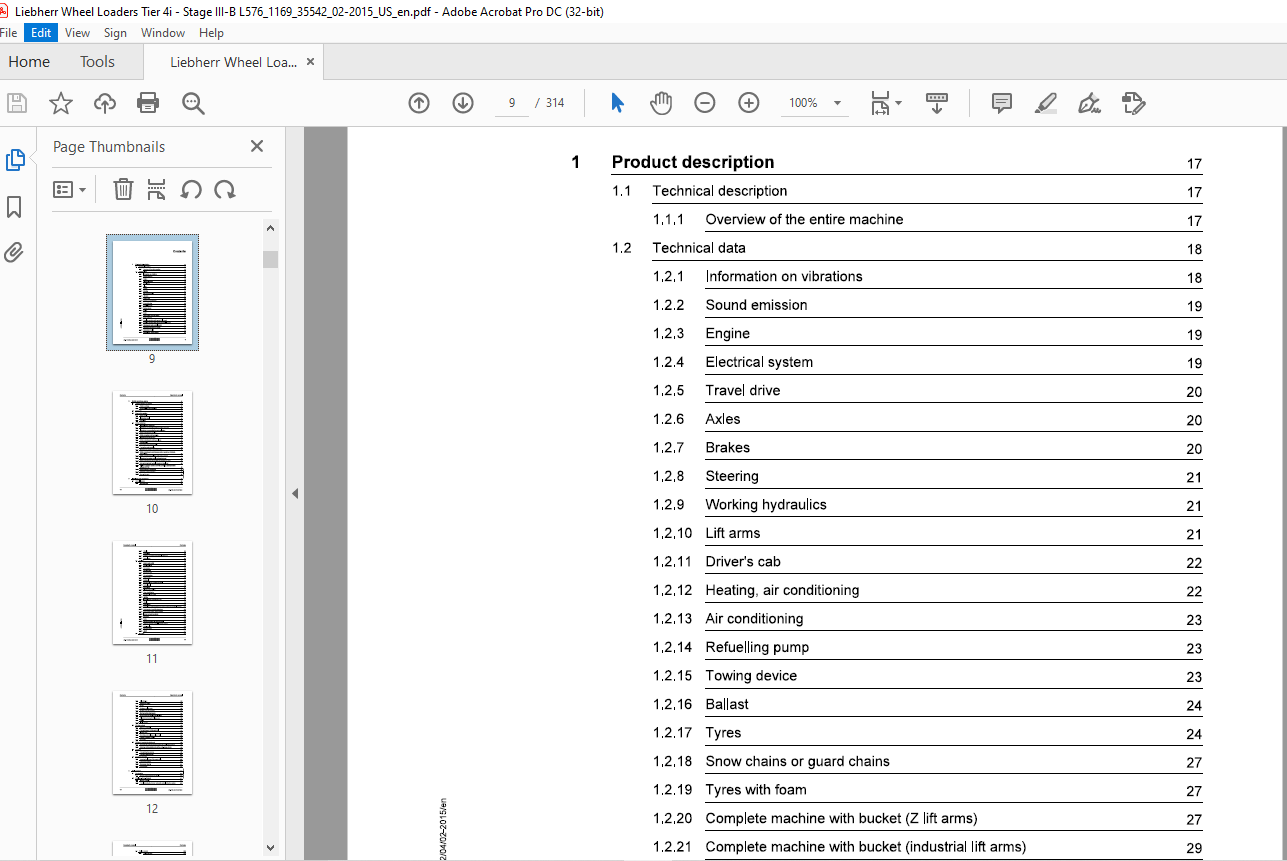Open the Edit menu
1287x861 pixels.
(41, 33)
